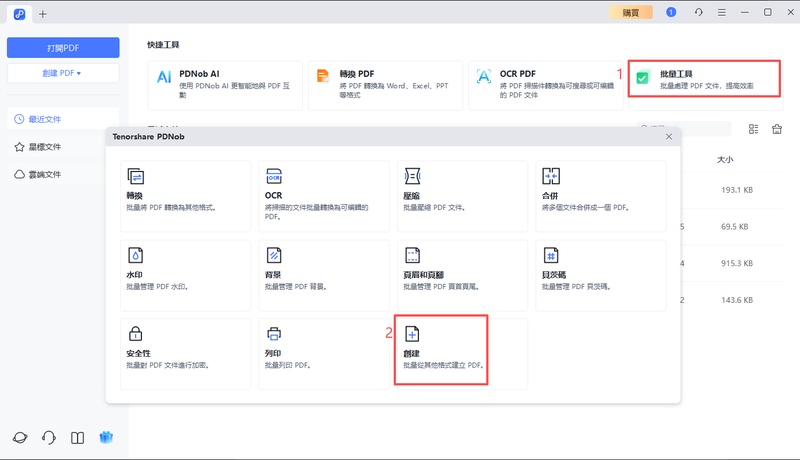Choose the 合併 merge PDF tool

tap(601, 195)
